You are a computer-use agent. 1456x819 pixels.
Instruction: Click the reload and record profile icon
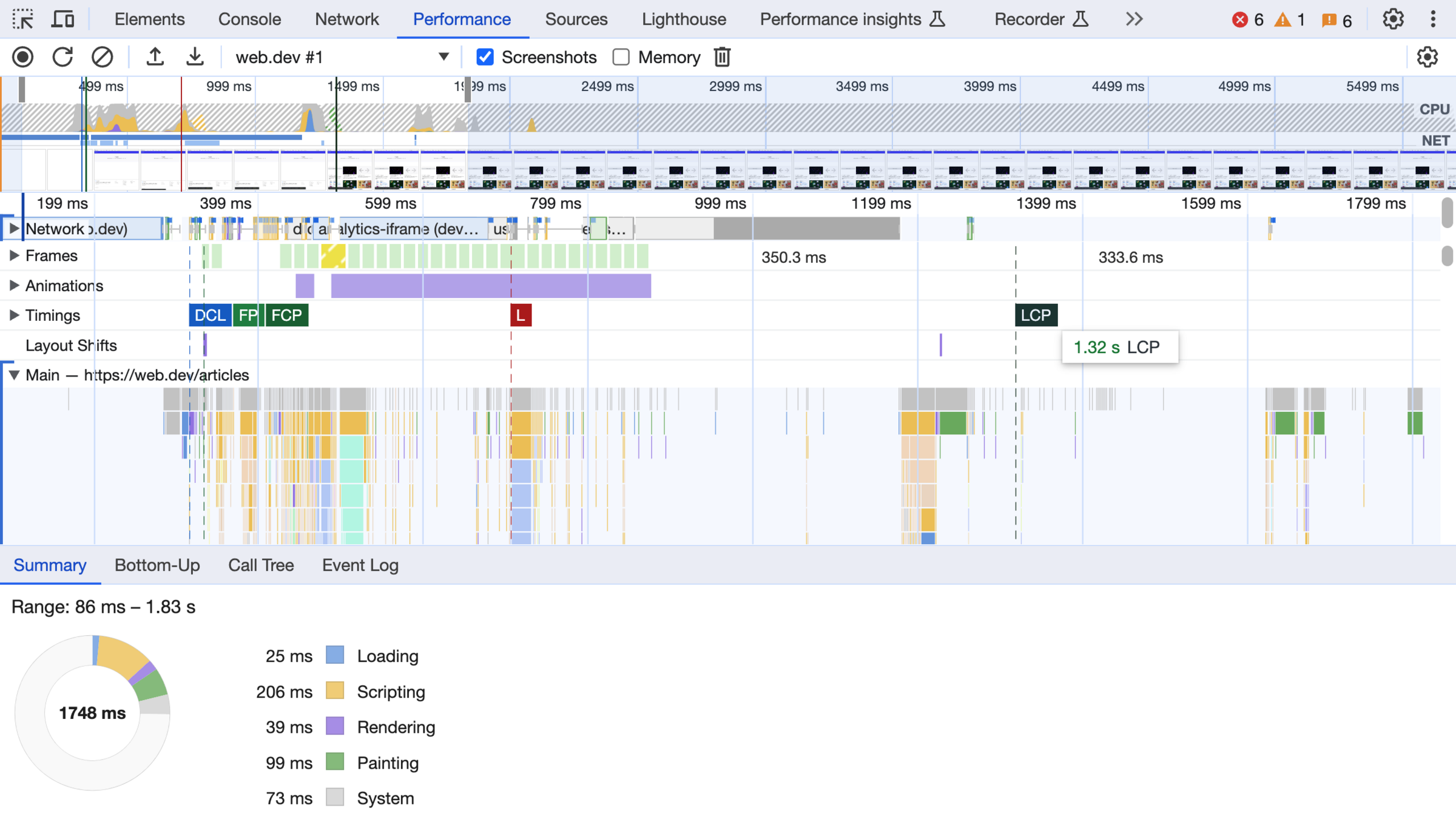point(62,57)
